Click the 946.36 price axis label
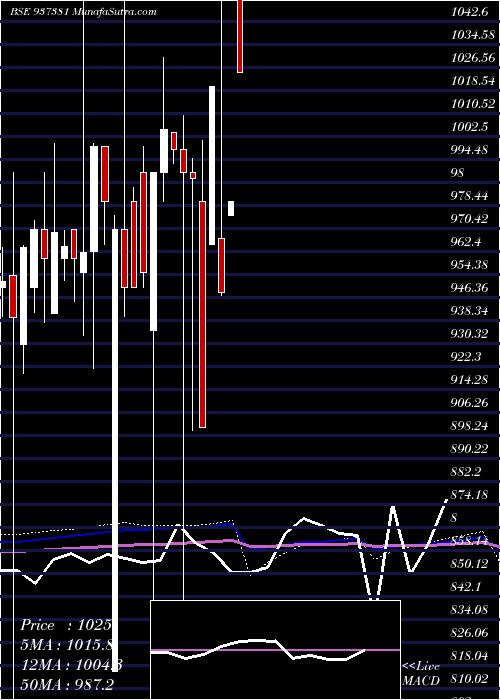 (x=469, y=288)
